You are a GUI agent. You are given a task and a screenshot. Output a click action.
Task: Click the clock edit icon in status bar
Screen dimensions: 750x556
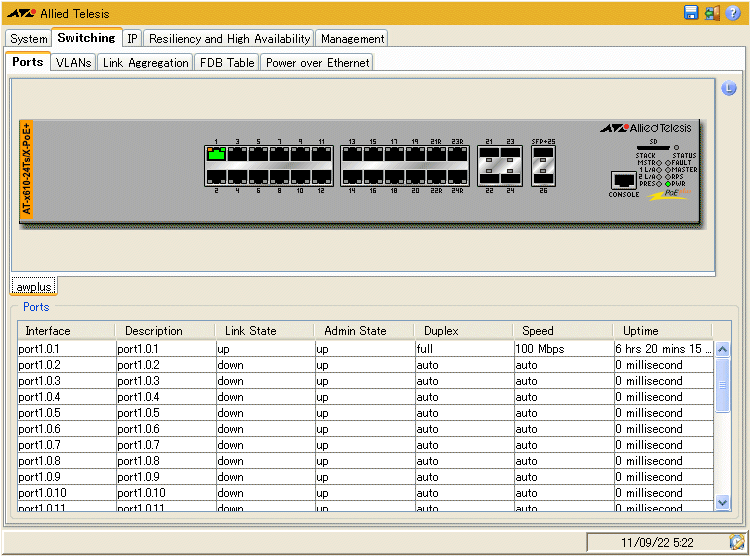[737, 542]
